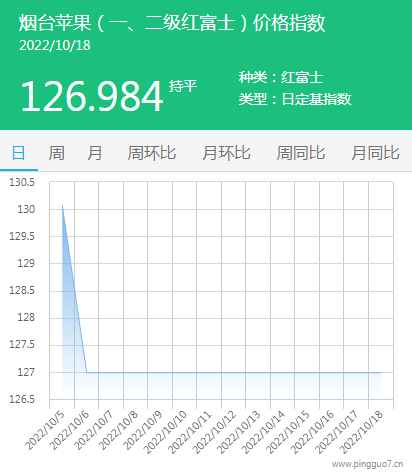Click the 130 y-axis label

[x=26, y=209]
